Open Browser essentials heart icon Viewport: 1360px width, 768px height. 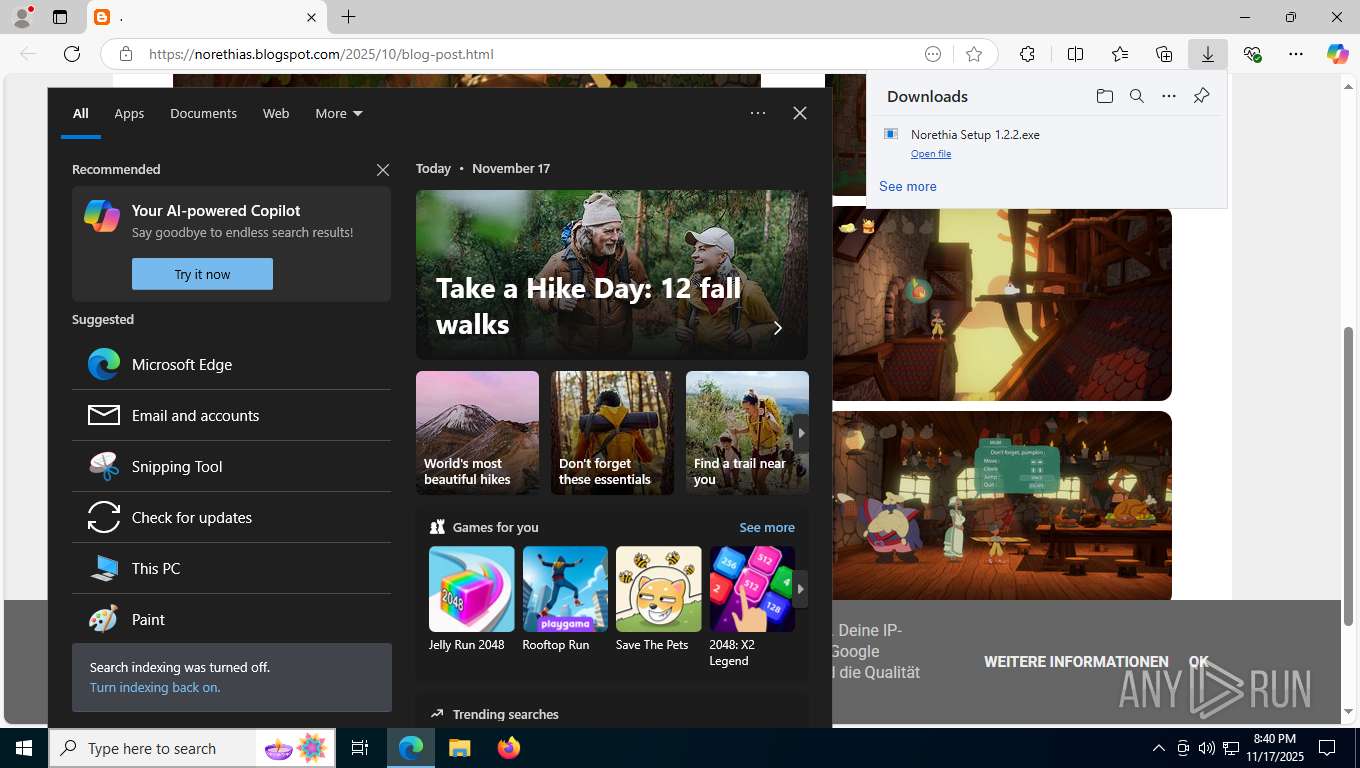pyautogui.click(x=1252, y=54)
